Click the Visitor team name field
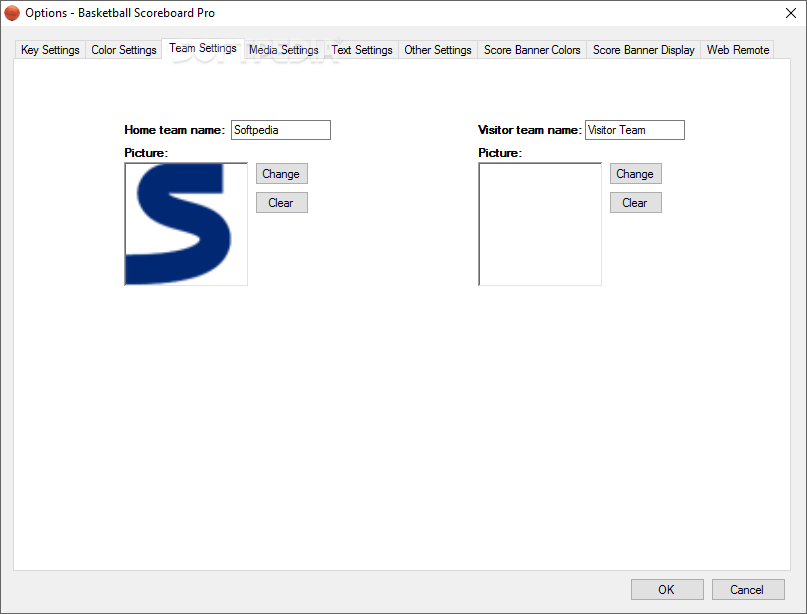The height and width of the screenshot is (614, 807). pyautogui.click(x=635, y=130)
